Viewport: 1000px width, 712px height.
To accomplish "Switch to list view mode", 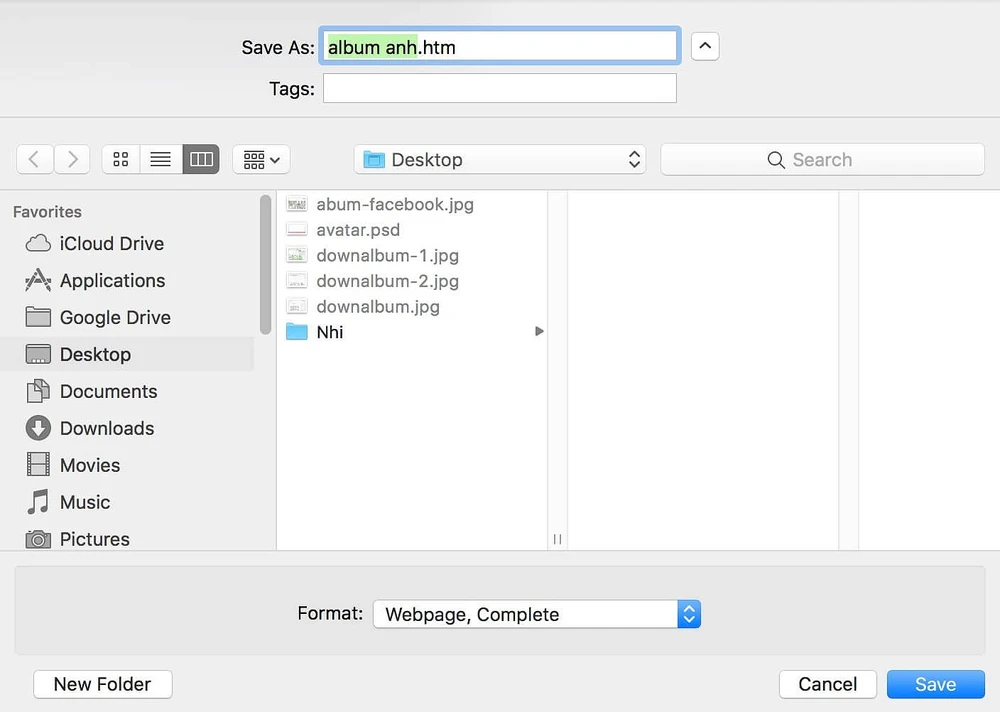I will point(161,159).
